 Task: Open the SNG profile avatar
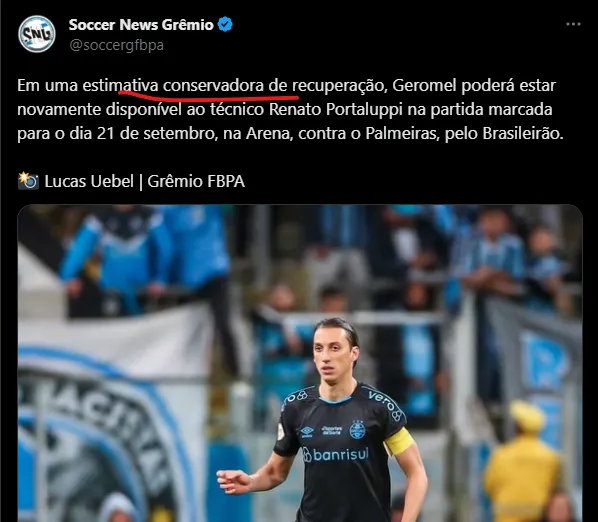pos(37,34)
